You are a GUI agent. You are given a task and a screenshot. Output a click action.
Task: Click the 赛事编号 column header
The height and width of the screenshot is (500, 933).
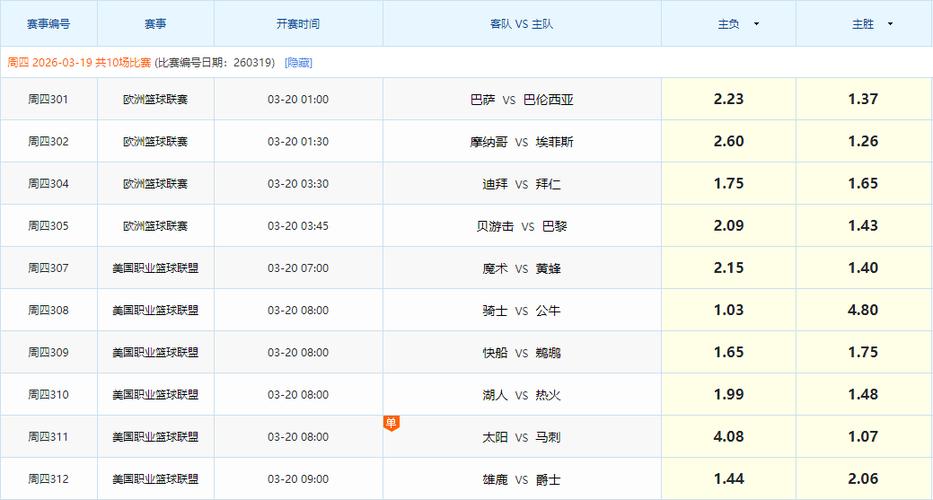point(49,24)
